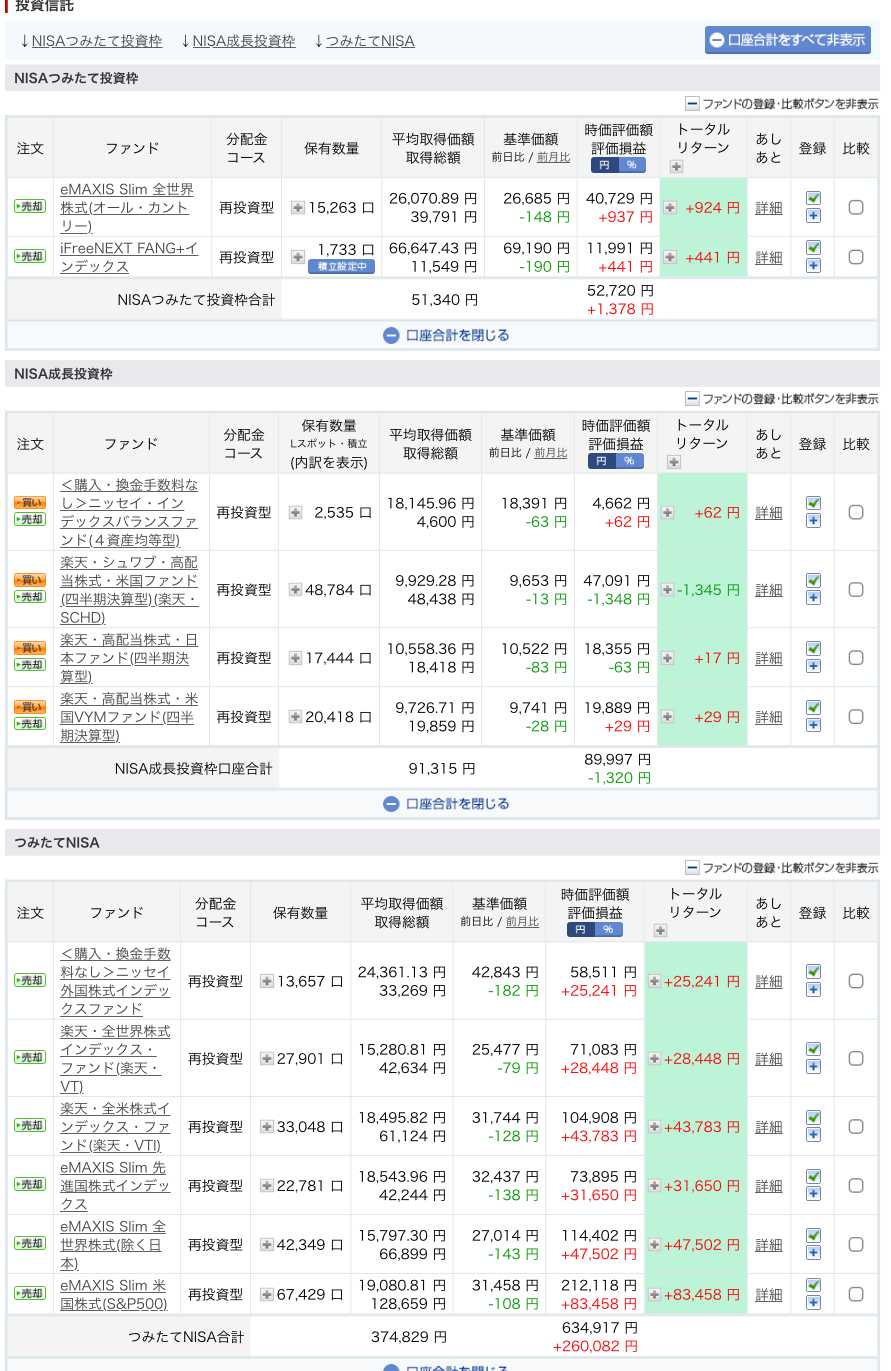Click 買い icon for ニッセイ・インデックスバランスファンド
This screenshot has width=891, height=1371.
30,503
